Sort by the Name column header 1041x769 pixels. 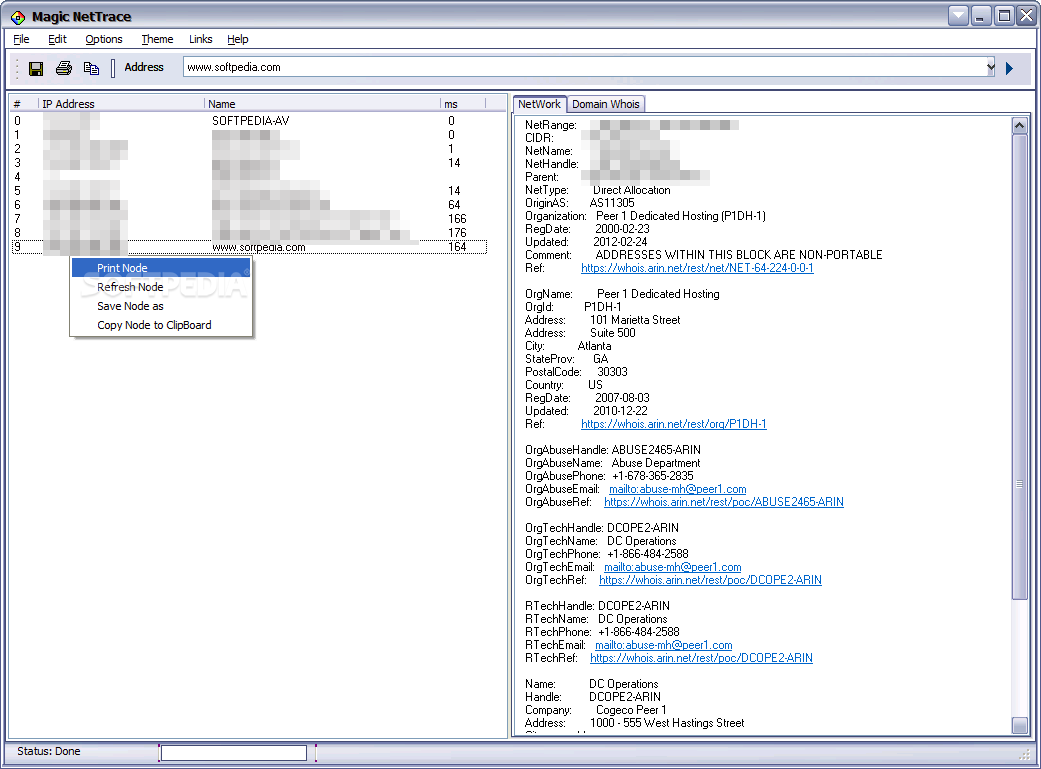point(322,104)
